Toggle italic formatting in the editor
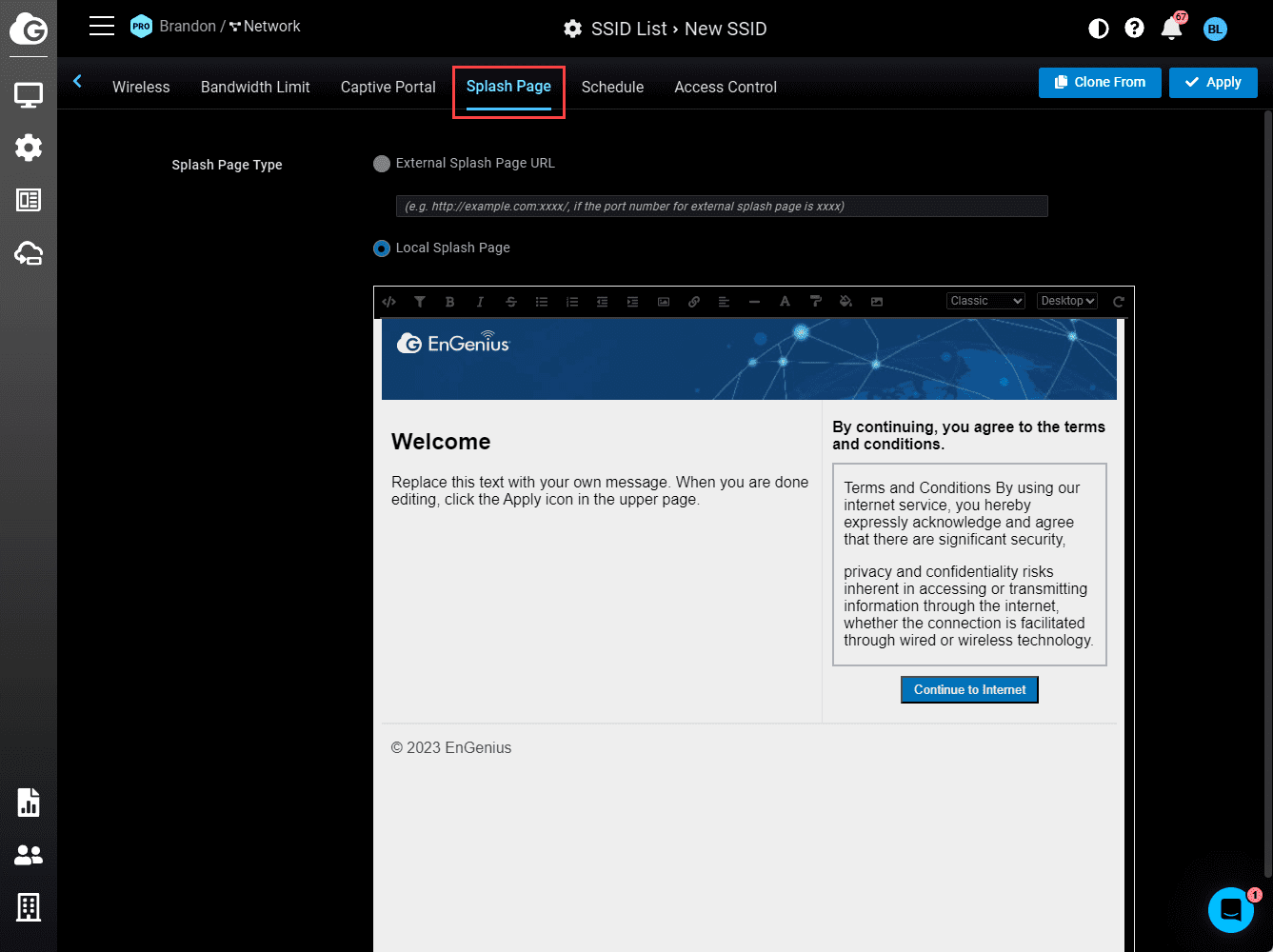The image size is (1273, 952). pos(481,302)
